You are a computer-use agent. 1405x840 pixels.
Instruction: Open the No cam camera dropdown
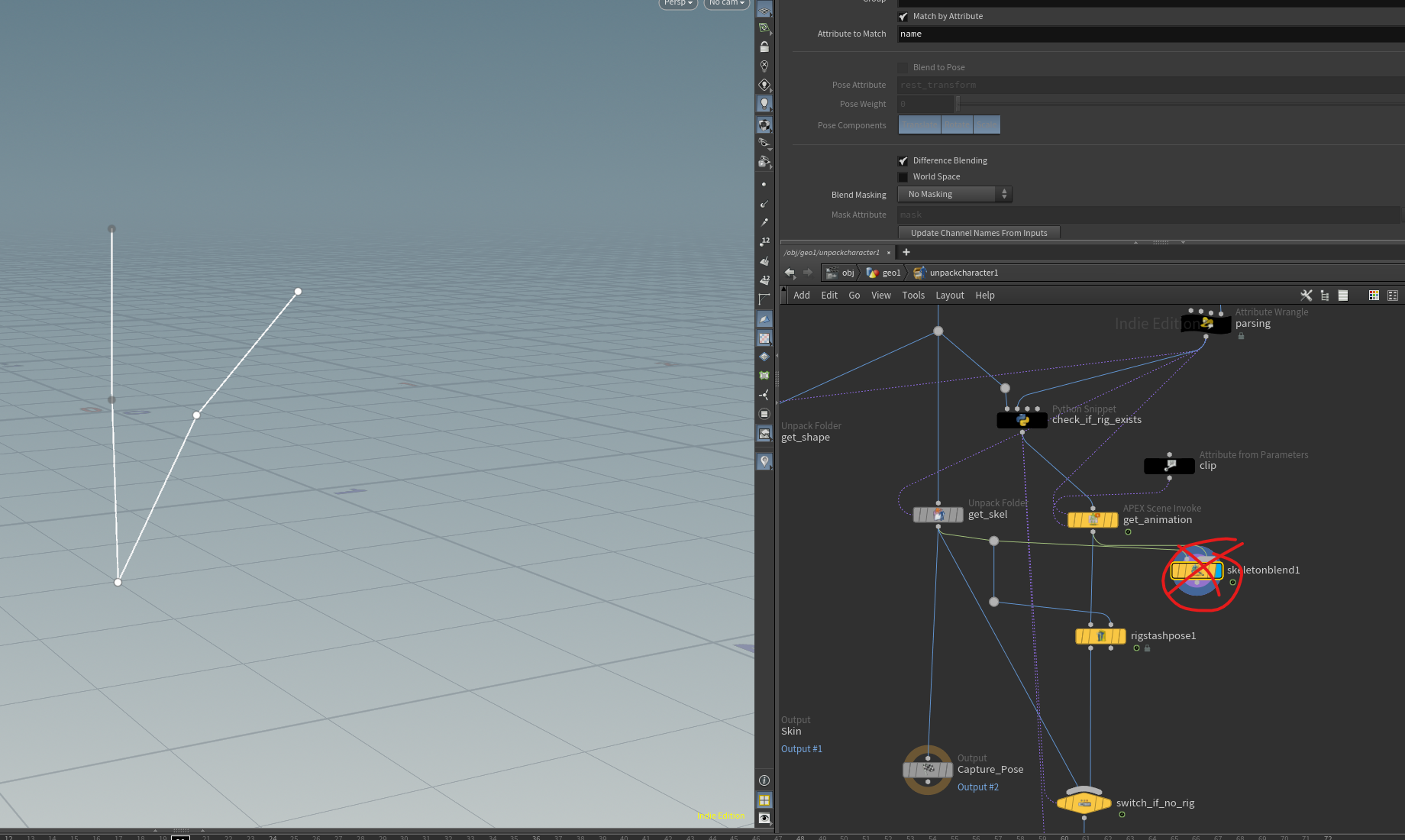[x=725, y=3]
